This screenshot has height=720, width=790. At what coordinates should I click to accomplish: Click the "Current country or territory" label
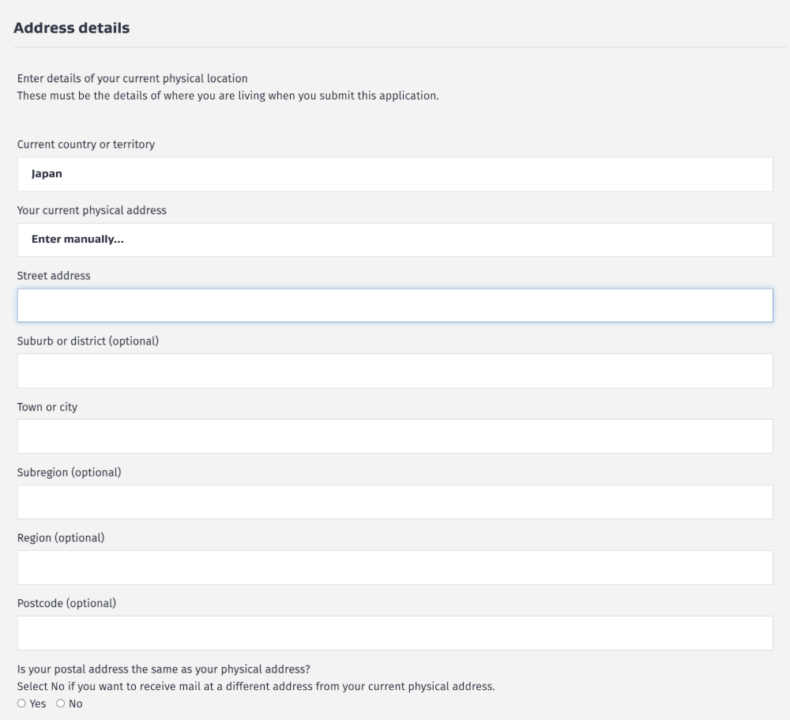pos(86,144)
